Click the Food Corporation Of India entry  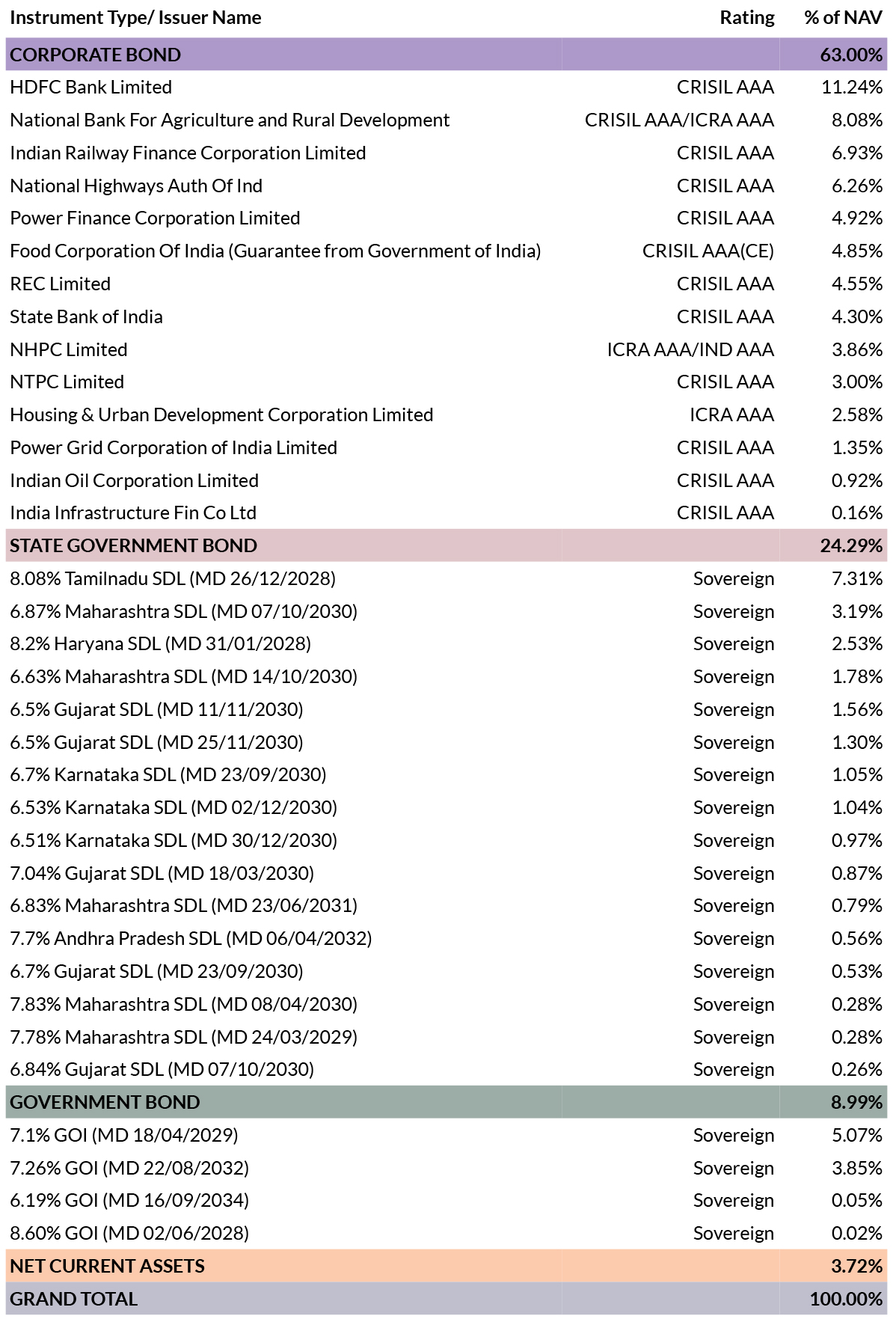(x=275, y=251)
